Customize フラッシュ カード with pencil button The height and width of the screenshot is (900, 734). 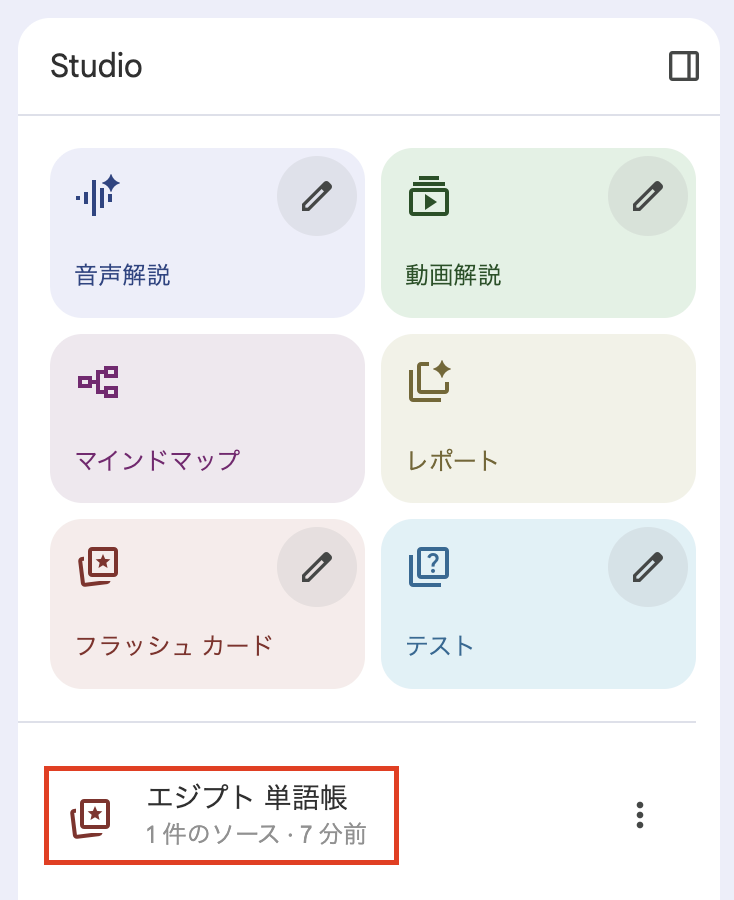click(316, 567)
